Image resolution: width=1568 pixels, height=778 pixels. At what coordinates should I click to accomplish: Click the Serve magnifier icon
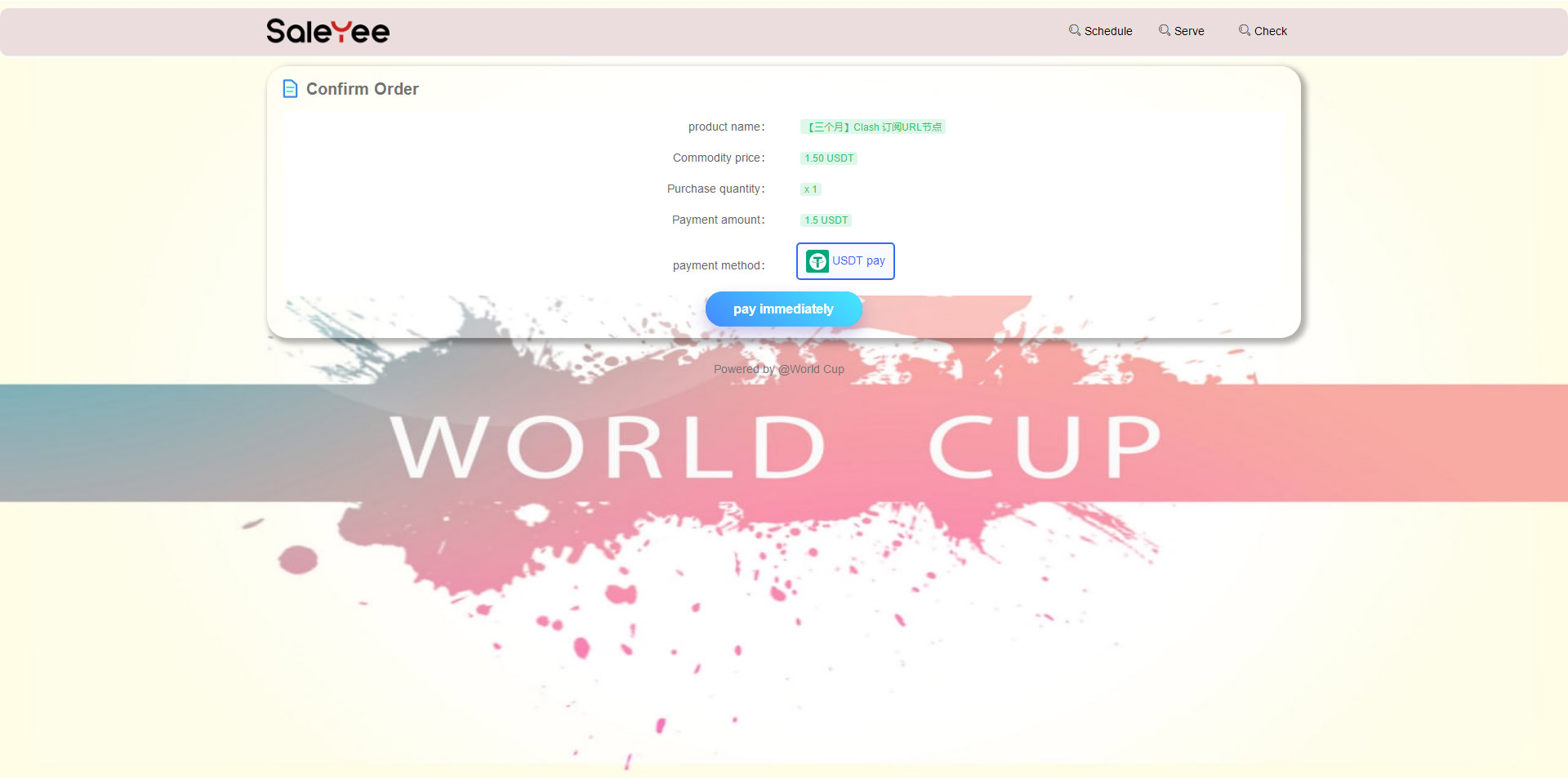point(1165,30)
